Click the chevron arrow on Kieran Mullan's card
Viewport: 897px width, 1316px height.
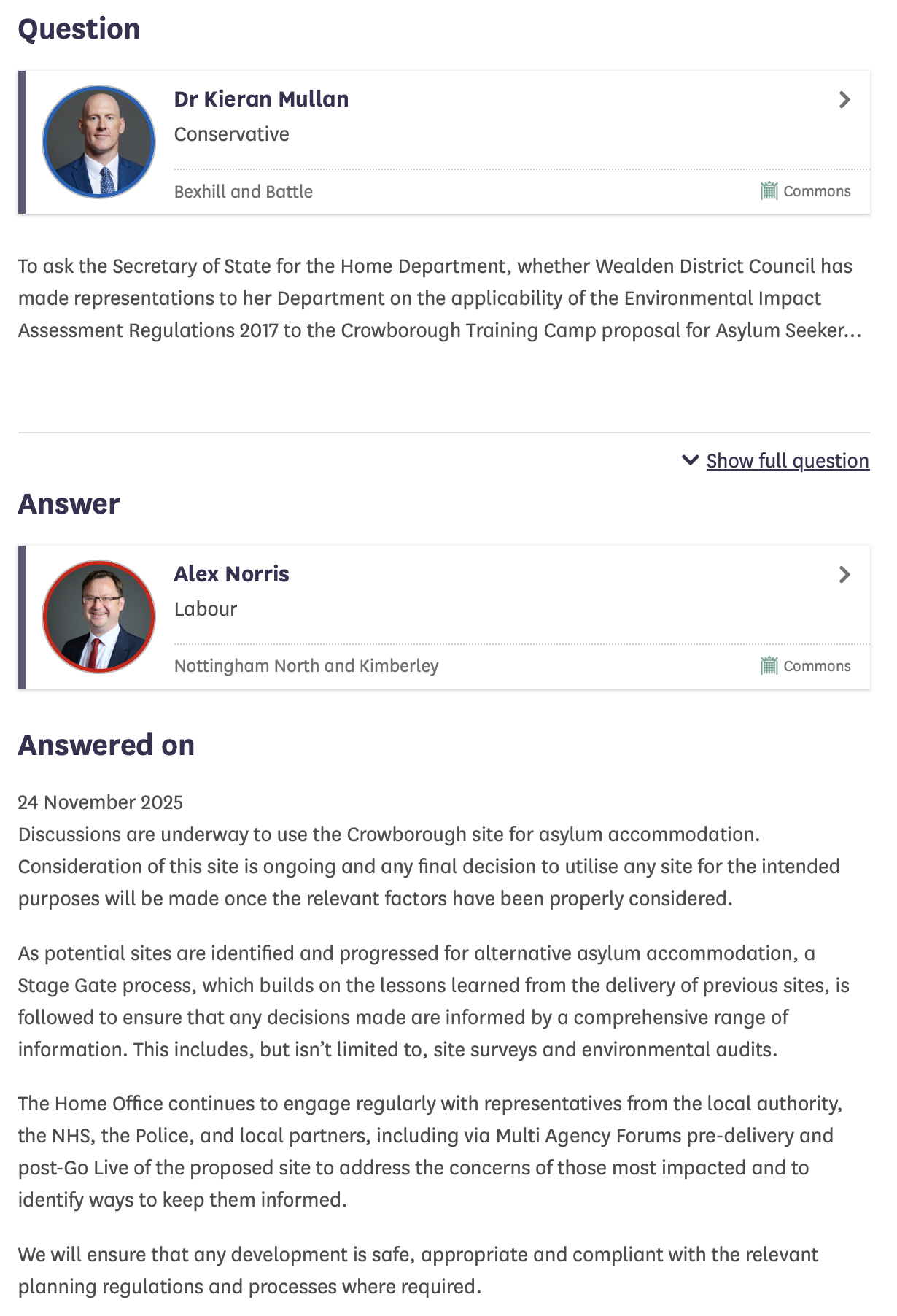844,100
